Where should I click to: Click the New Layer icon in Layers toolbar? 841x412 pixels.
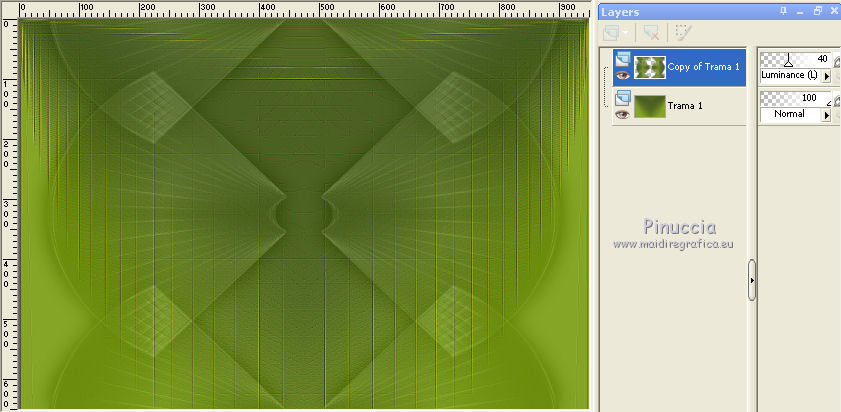point(610,33)
